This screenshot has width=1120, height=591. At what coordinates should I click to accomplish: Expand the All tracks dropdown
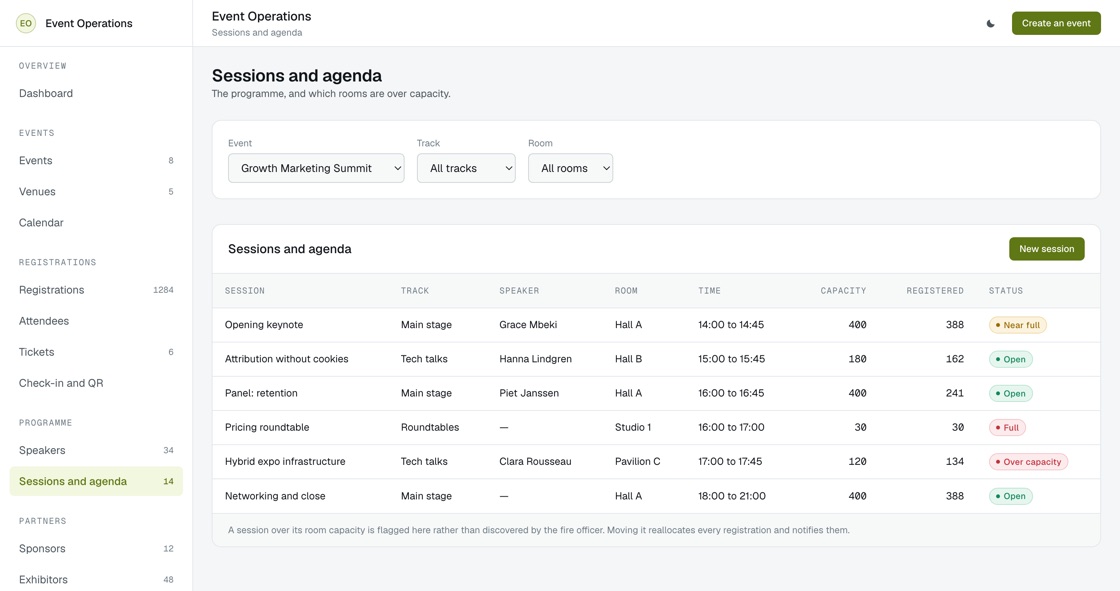click(466, 168)
